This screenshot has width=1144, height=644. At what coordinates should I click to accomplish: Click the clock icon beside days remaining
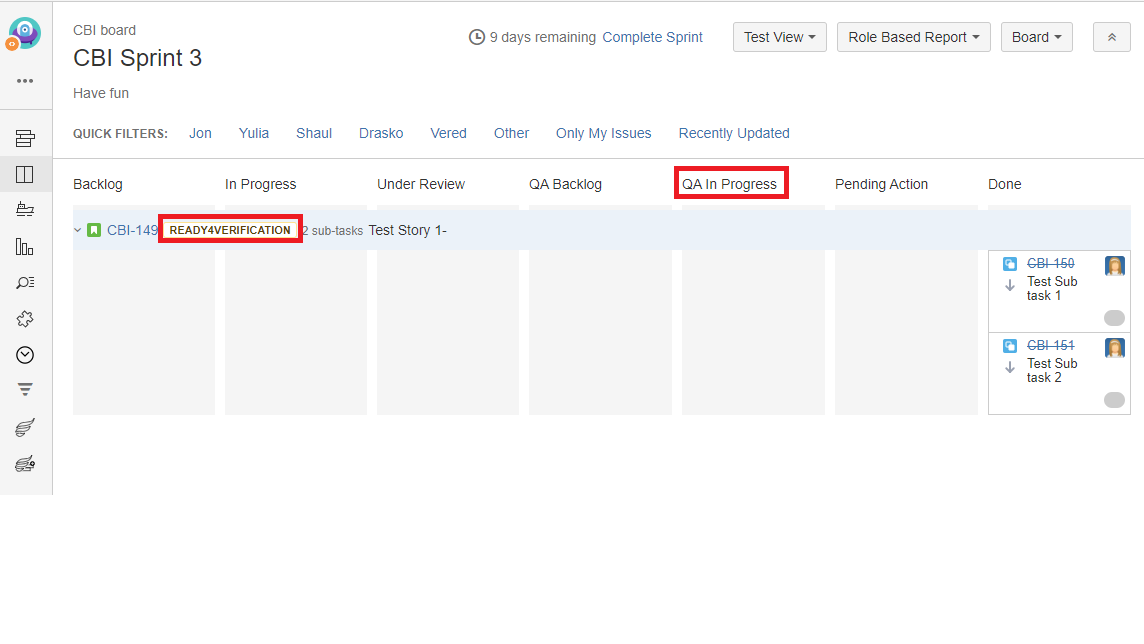(x=476, y=37)
